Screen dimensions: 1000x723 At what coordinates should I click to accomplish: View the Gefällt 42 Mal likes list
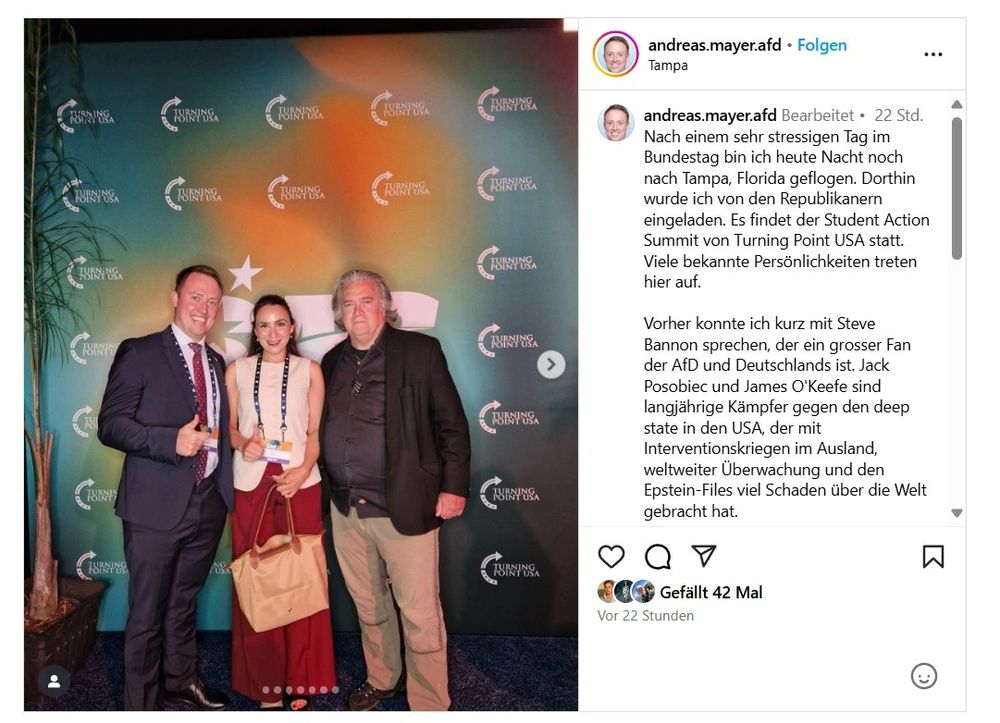(x=711, y=592)
